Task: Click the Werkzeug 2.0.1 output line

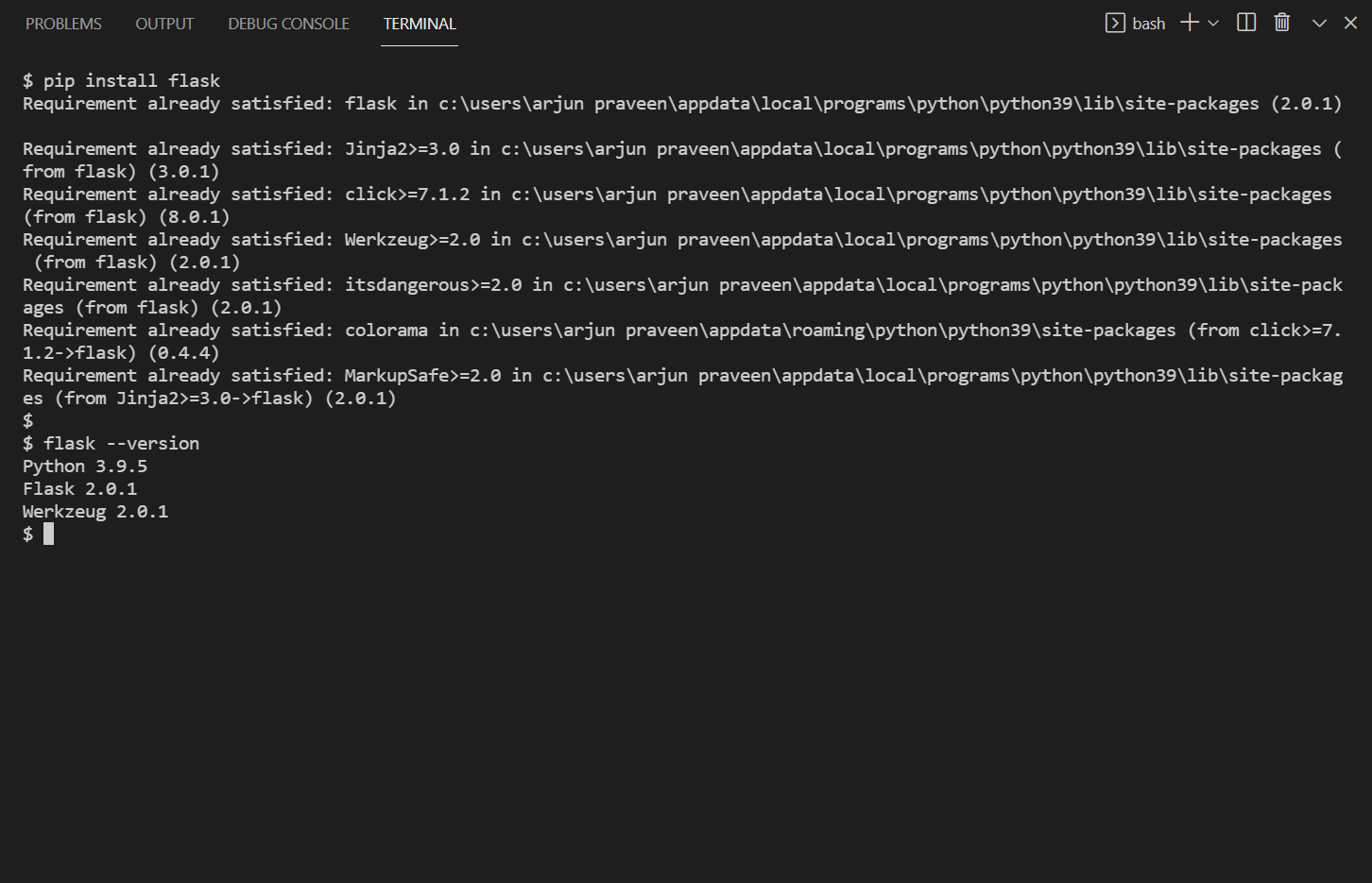Action: tap(94, 511)
